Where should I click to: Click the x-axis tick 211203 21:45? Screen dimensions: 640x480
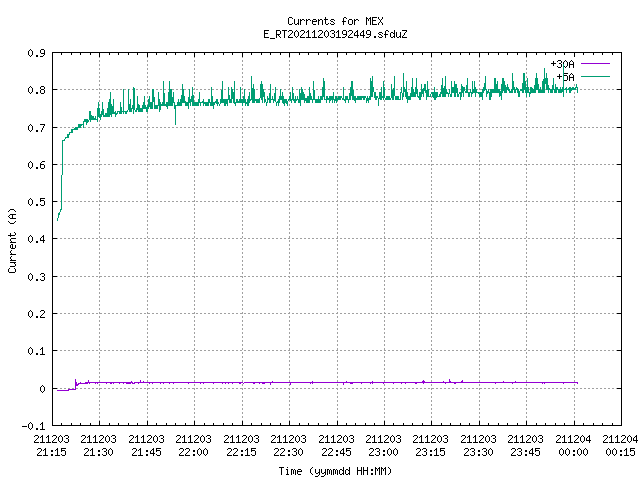(146, 445)
